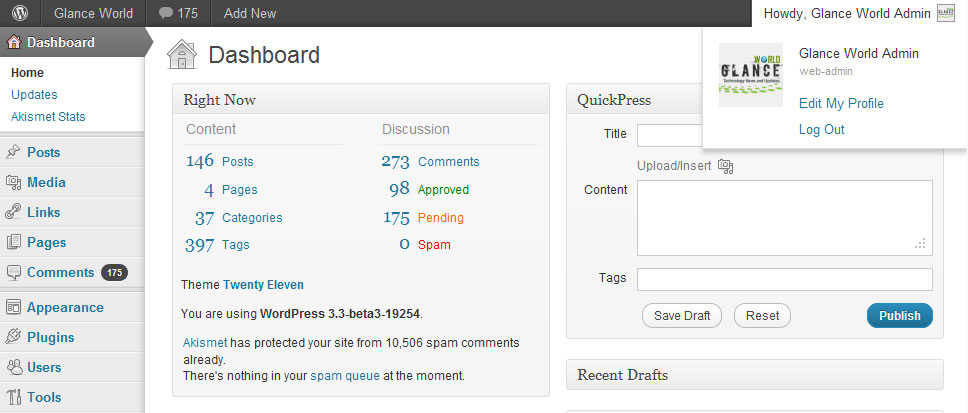Click the 4 pages count

click(209, 190)
